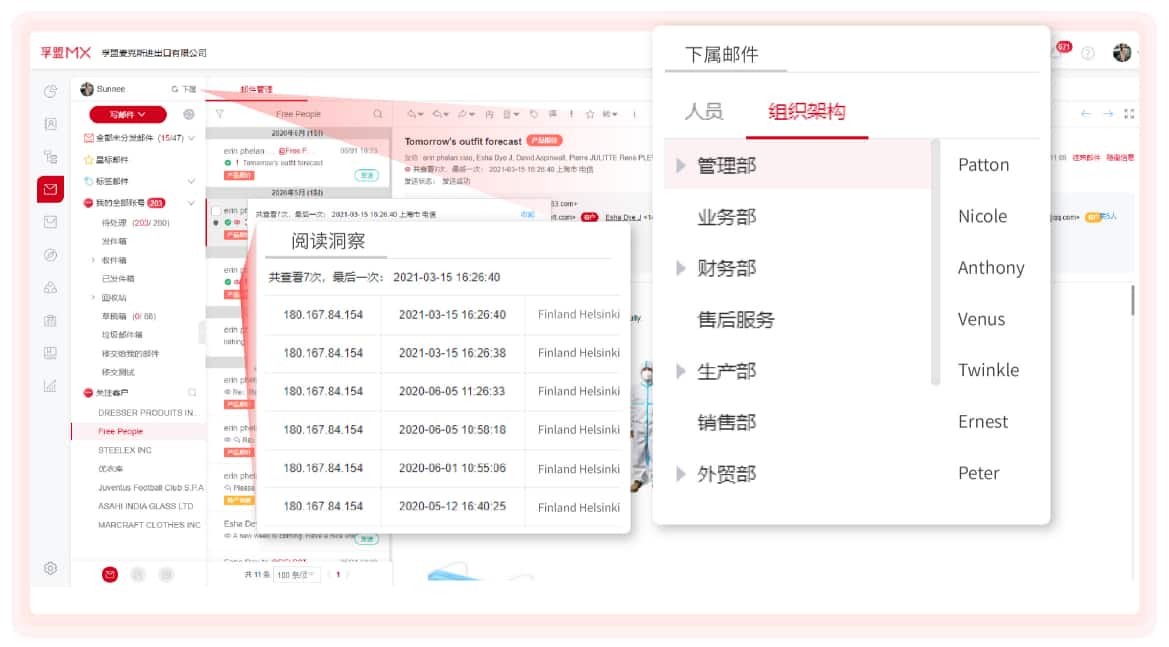1169x647 pixels.
Task: Expand the 管理部 department node
Action: [x=681, y=165]
